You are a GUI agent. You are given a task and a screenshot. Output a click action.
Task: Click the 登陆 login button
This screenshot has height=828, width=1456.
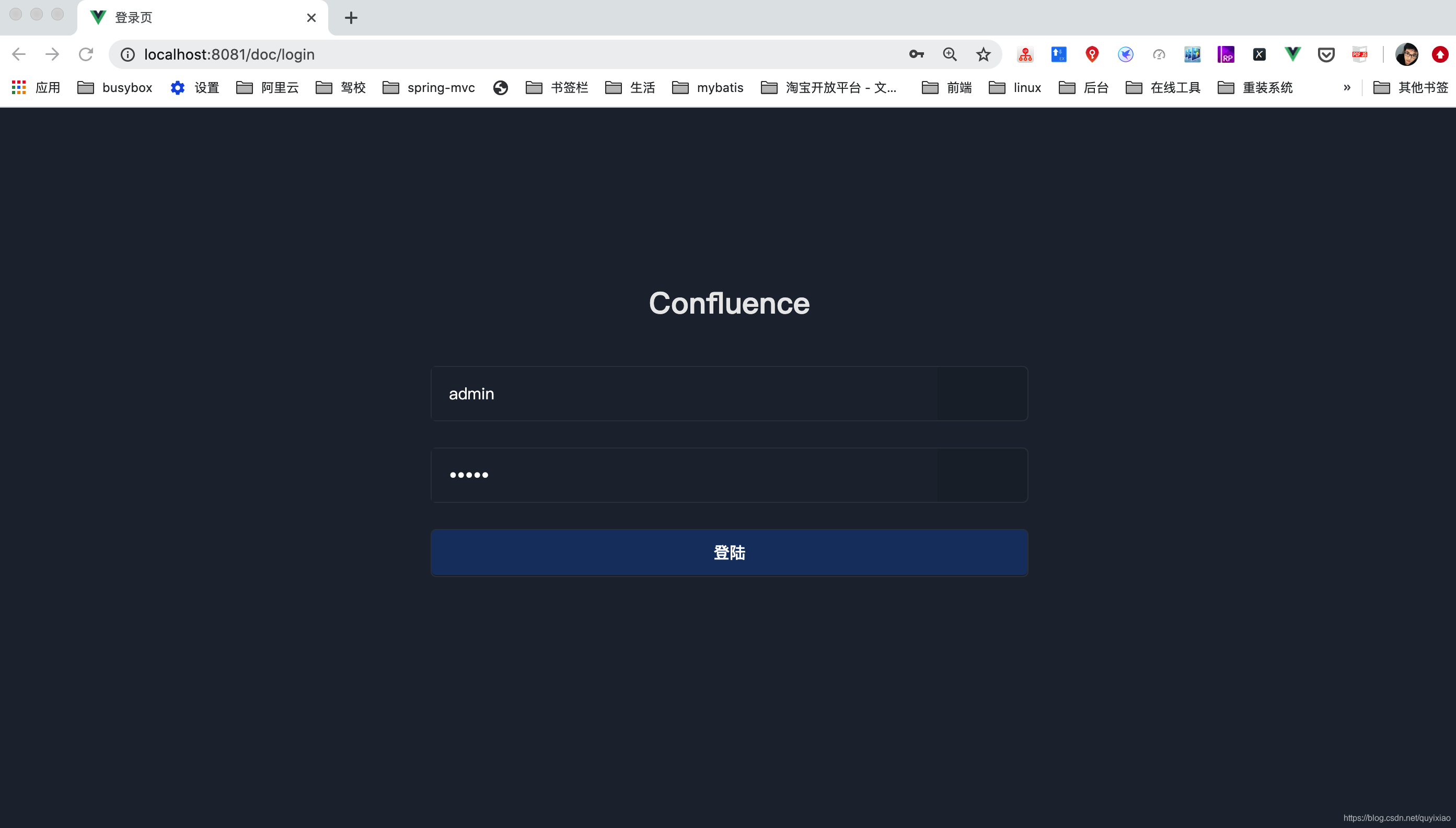tap(729, 552)
